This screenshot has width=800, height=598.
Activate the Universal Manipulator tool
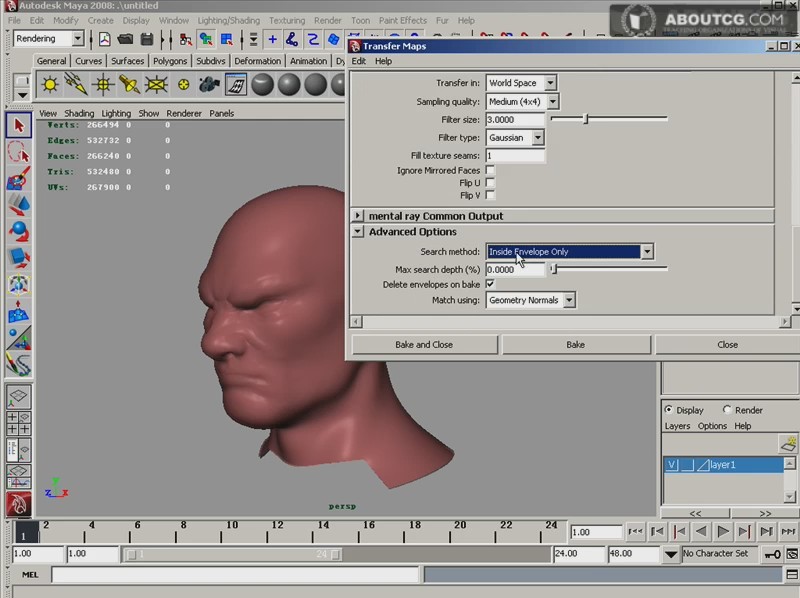pos(19,285)
